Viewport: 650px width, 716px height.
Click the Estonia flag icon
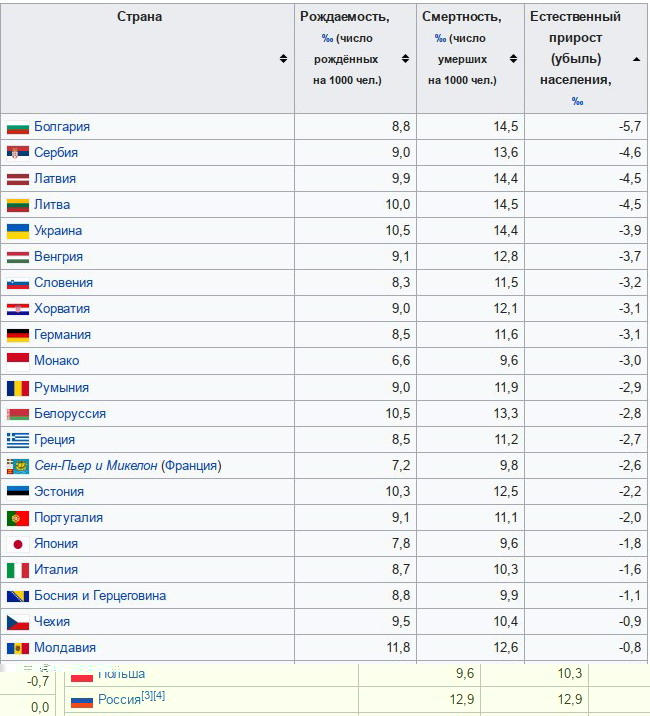17,492
